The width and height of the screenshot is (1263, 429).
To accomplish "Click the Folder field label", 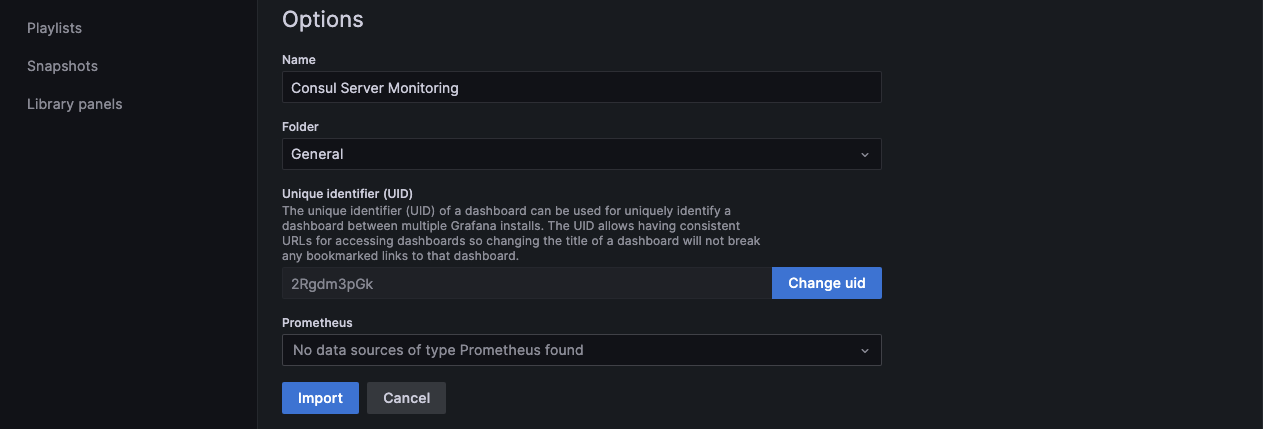I will coord(300,127).
